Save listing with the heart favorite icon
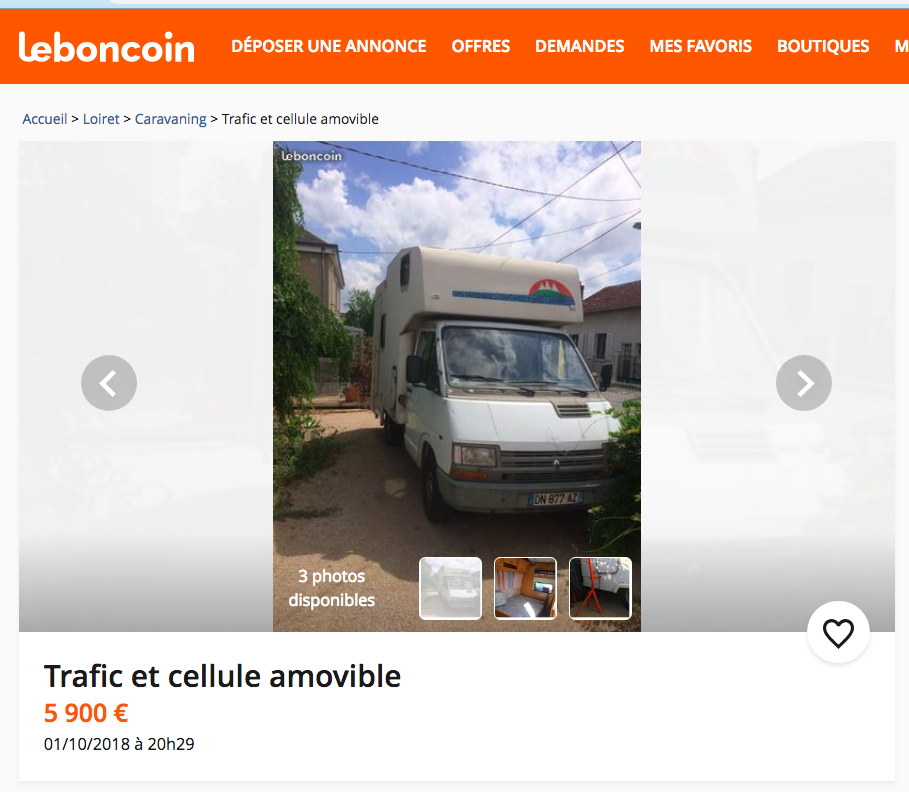The image size is (909, 792). (x=838, y=633)
